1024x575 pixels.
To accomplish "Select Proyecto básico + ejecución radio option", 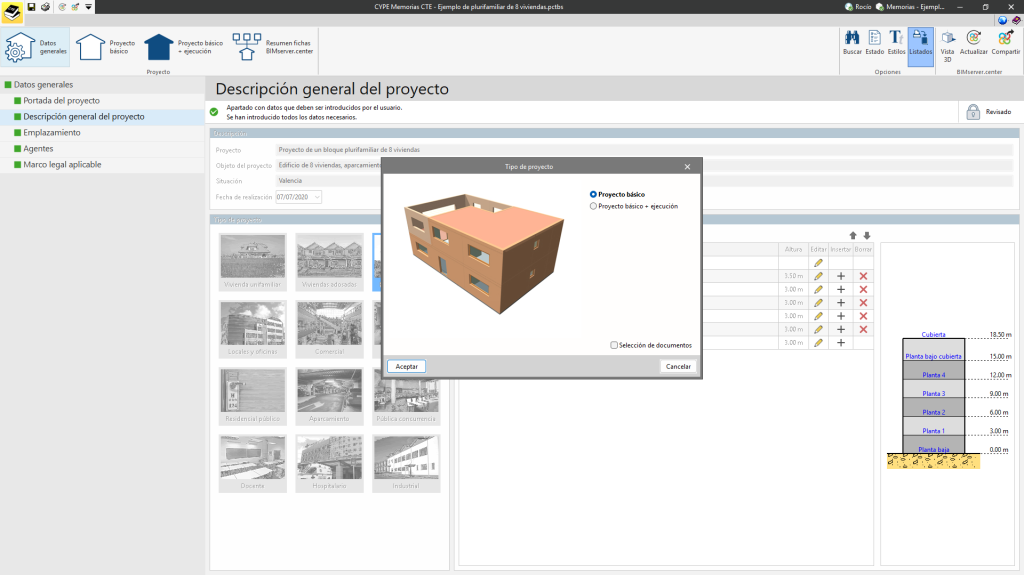I will (593, 206).
